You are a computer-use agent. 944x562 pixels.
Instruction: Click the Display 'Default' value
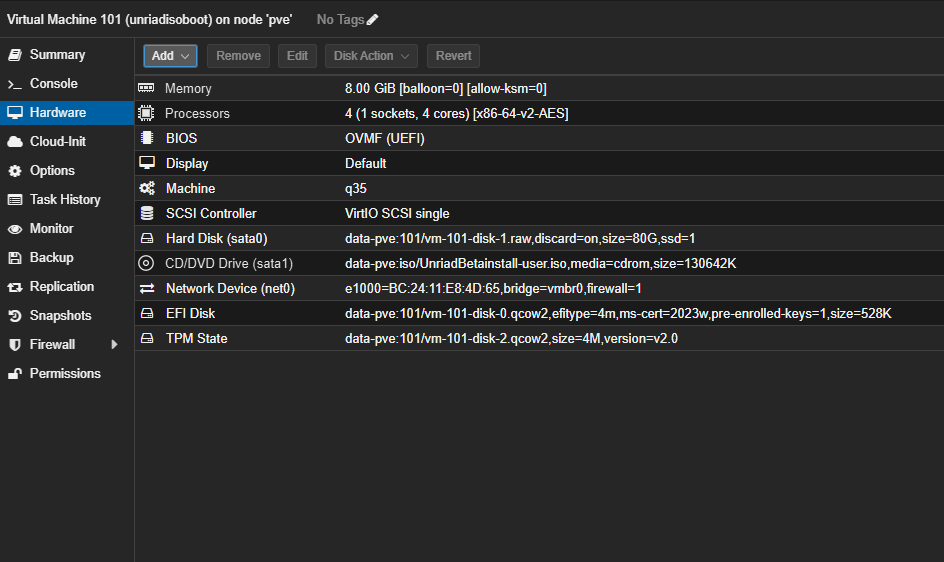click(365, 163)
